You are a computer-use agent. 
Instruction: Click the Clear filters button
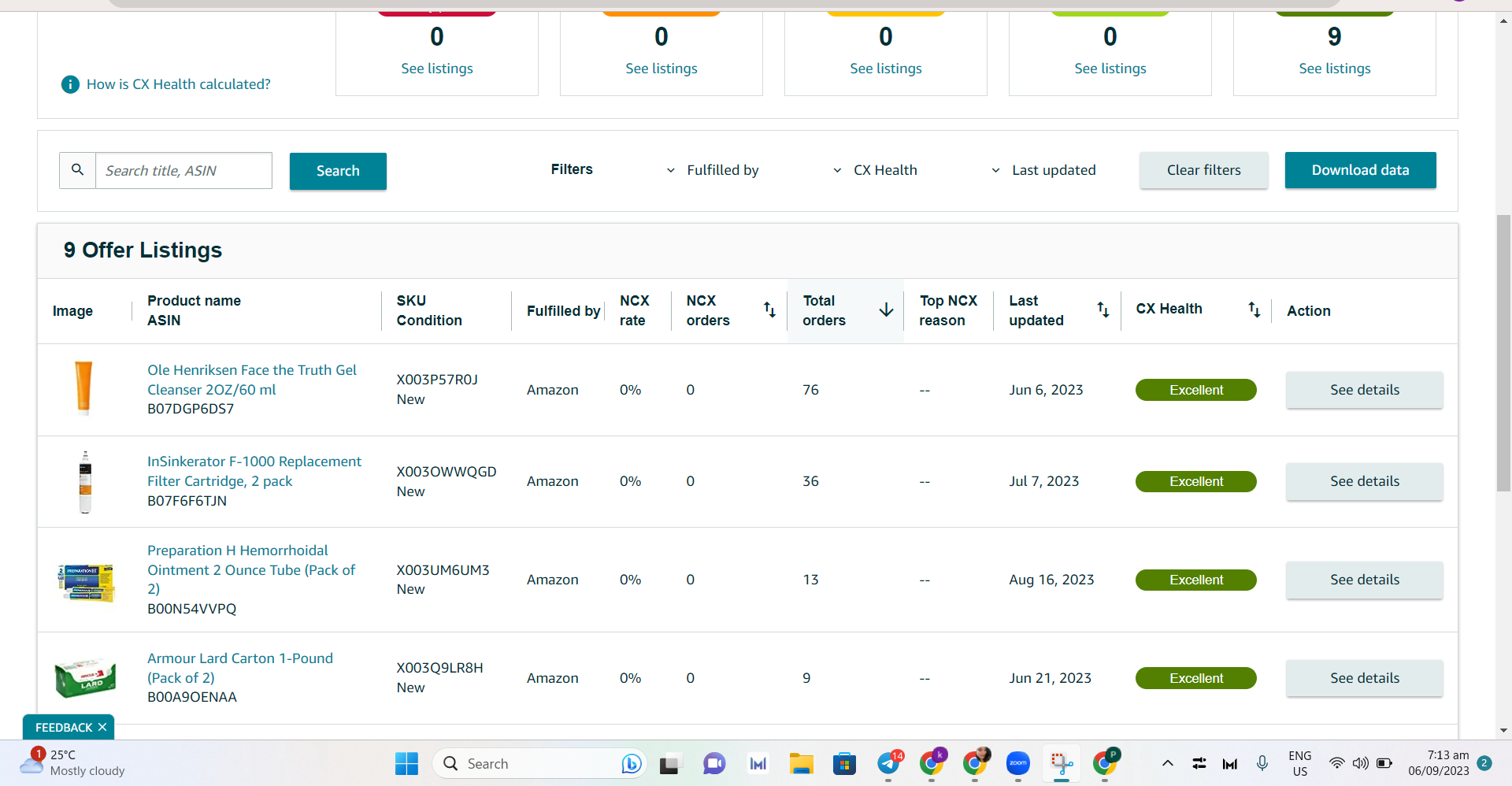(x=1203, y=170)
